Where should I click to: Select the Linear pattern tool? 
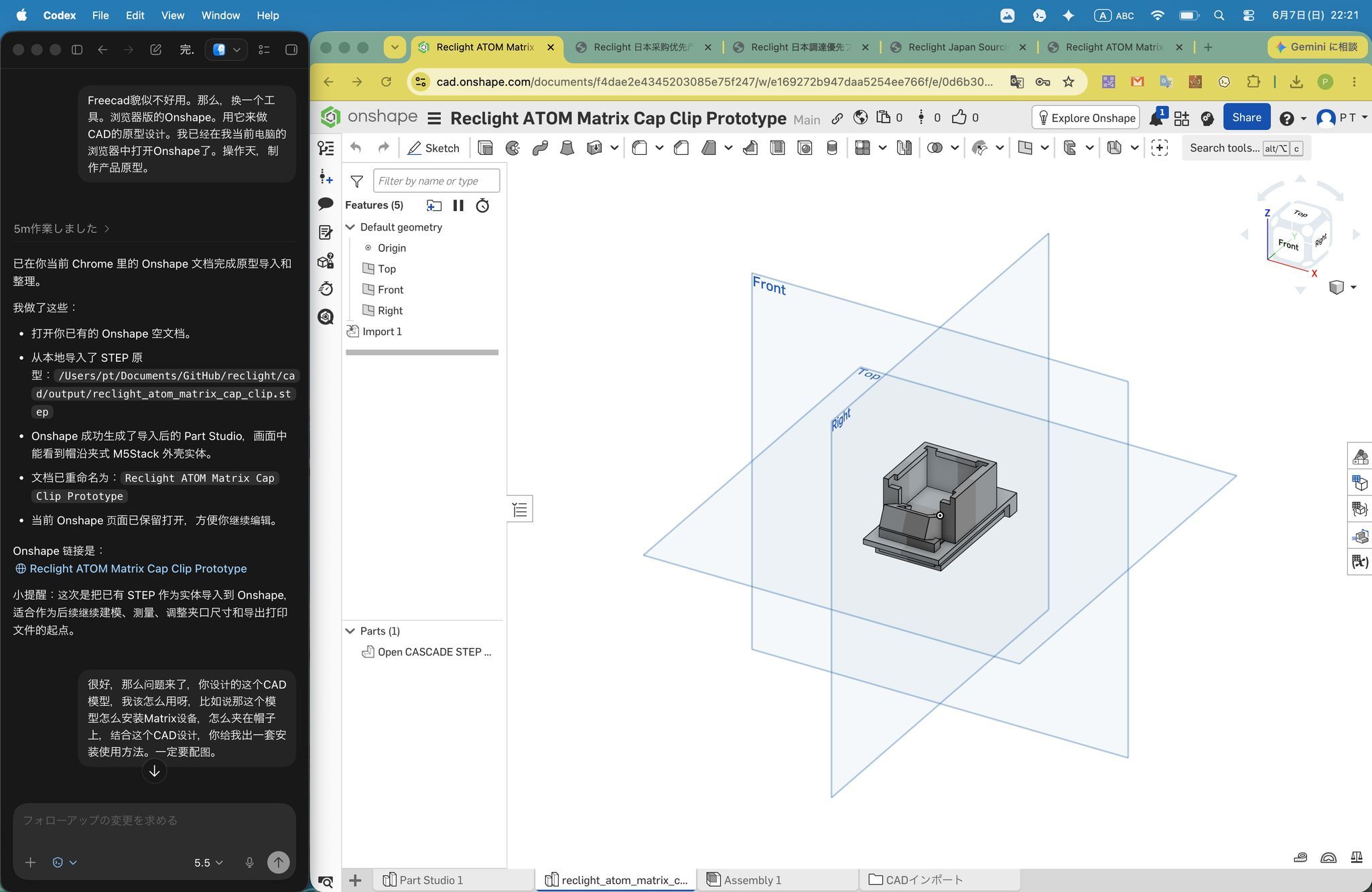(x=863, y=148)
